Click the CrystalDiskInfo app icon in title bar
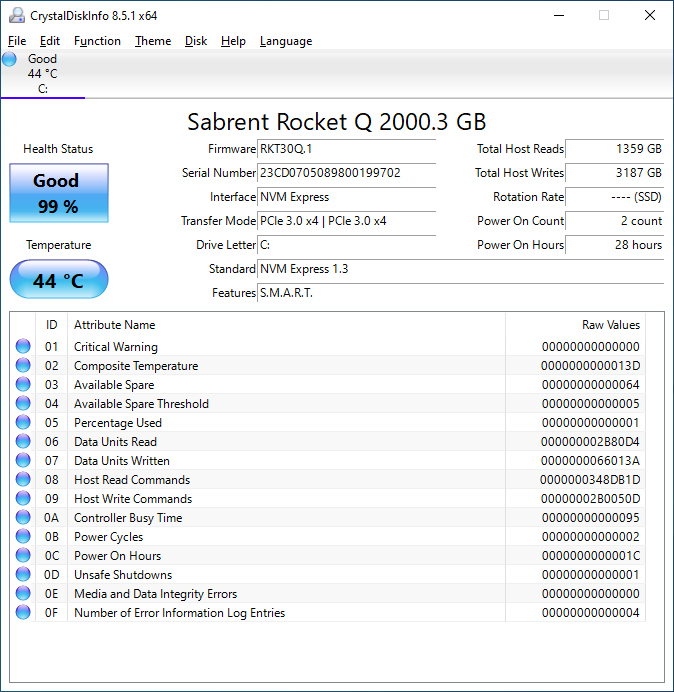The image size is (674, 692). [15, 15]
